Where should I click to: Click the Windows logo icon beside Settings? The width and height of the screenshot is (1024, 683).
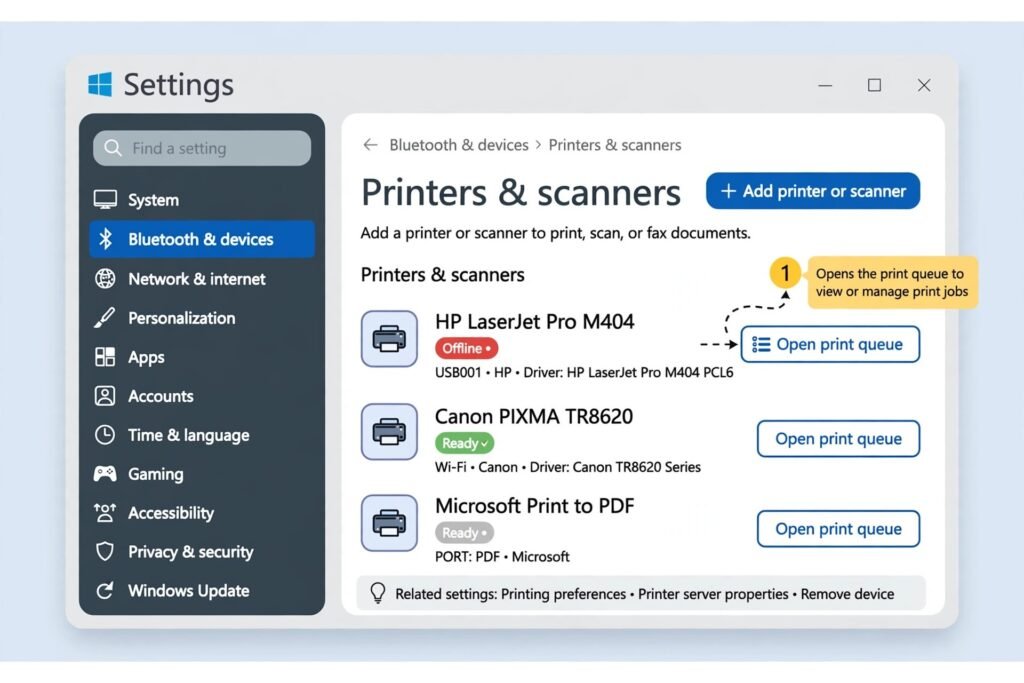tap(100, 85)
